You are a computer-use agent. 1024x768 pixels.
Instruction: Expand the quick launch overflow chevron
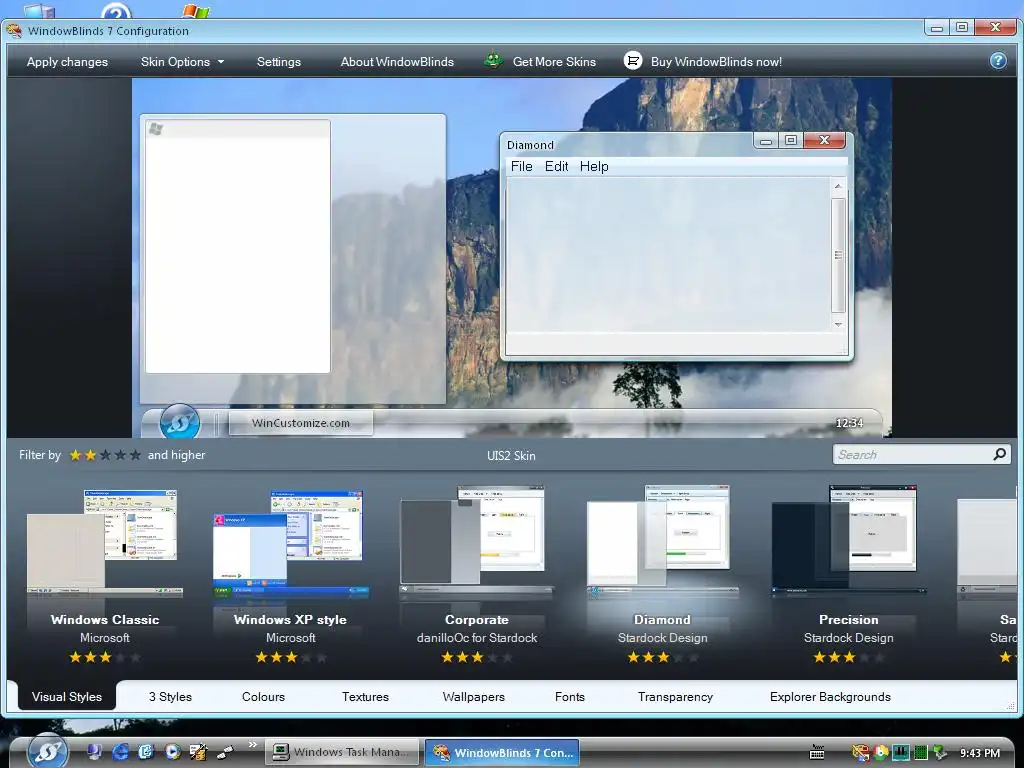click(252, 745)
